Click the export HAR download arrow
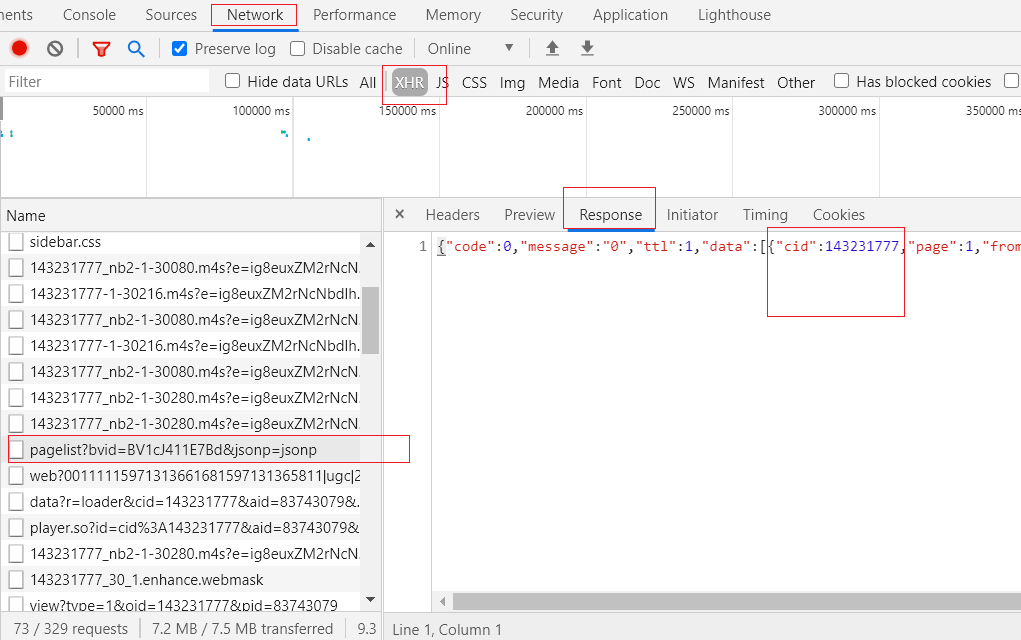This screenshot has height=640, width=1021. pyautogui.click(x=588, y=48)
